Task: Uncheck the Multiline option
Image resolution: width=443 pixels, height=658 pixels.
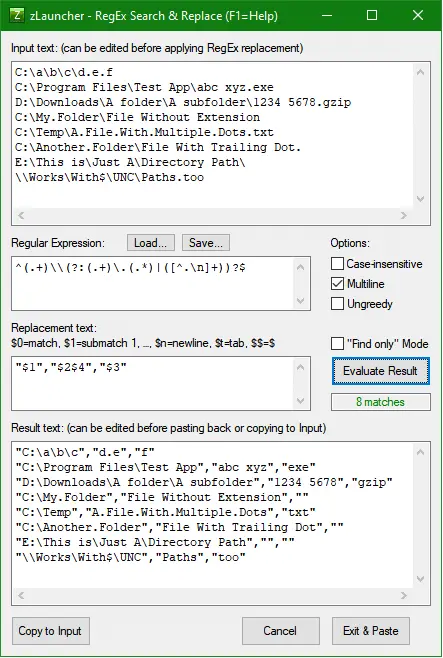Action: (x=337, y=284)
